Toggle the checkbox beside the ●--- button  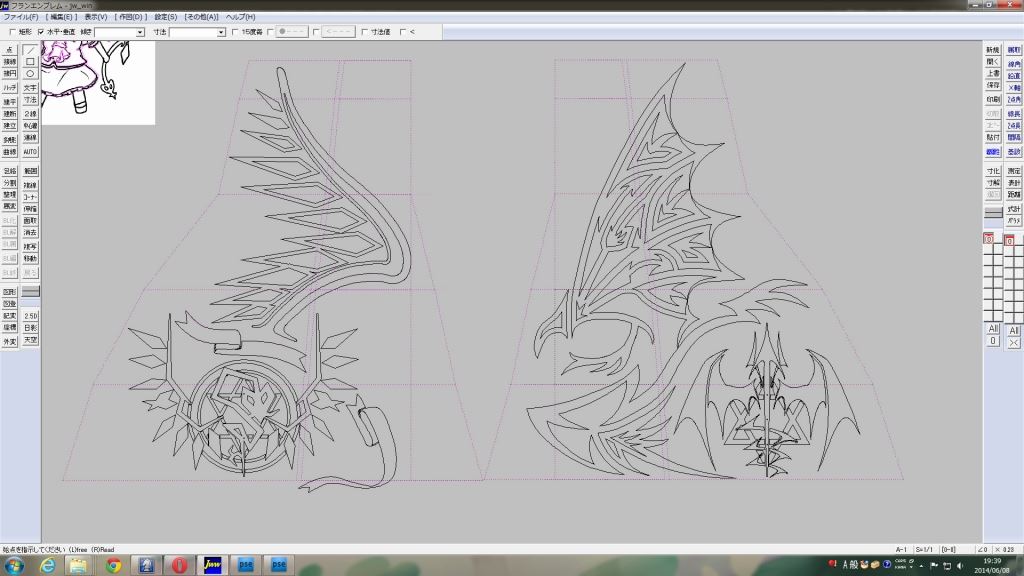270,31
